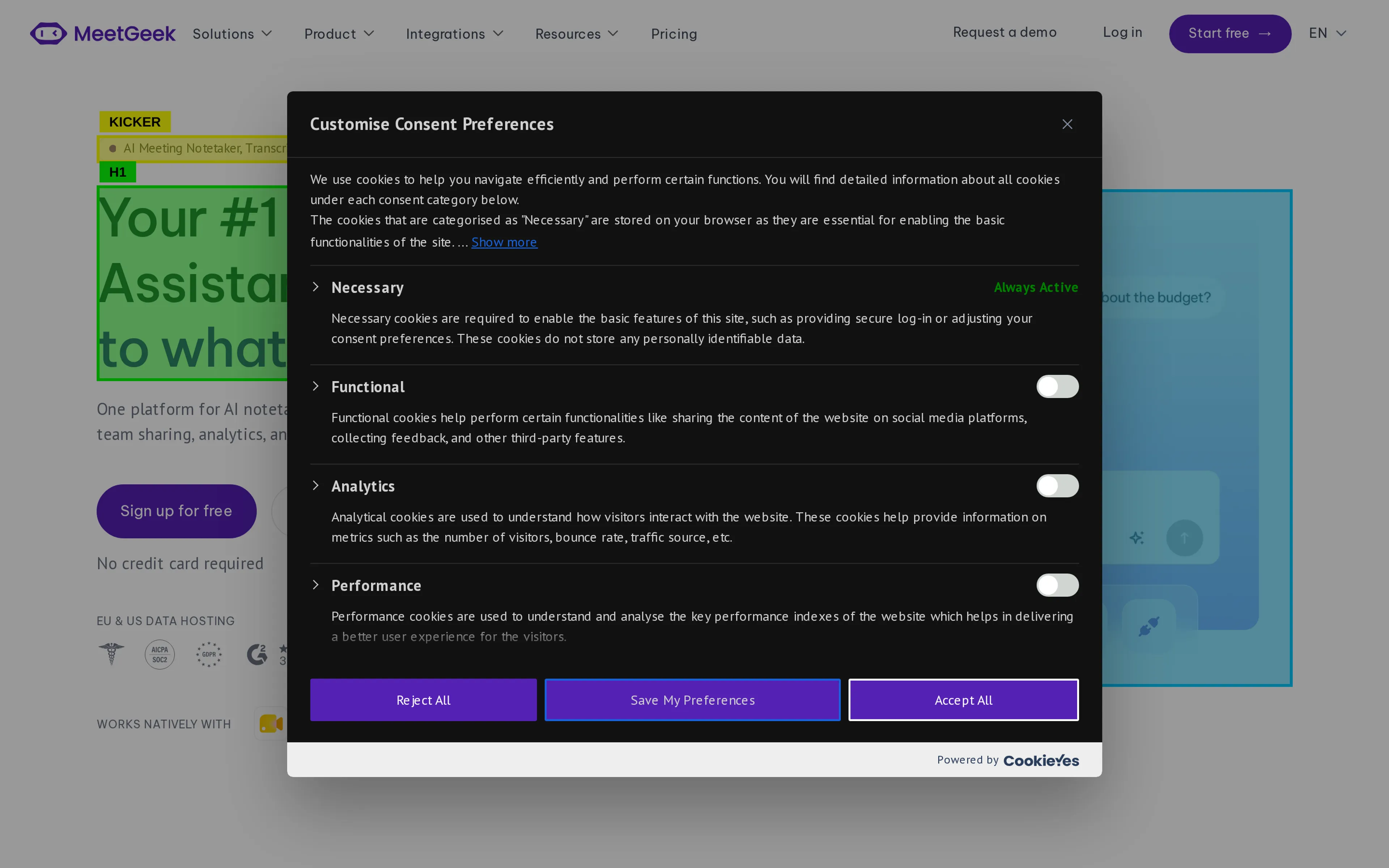Click the send arrow button in chat box

point(1184,538)
